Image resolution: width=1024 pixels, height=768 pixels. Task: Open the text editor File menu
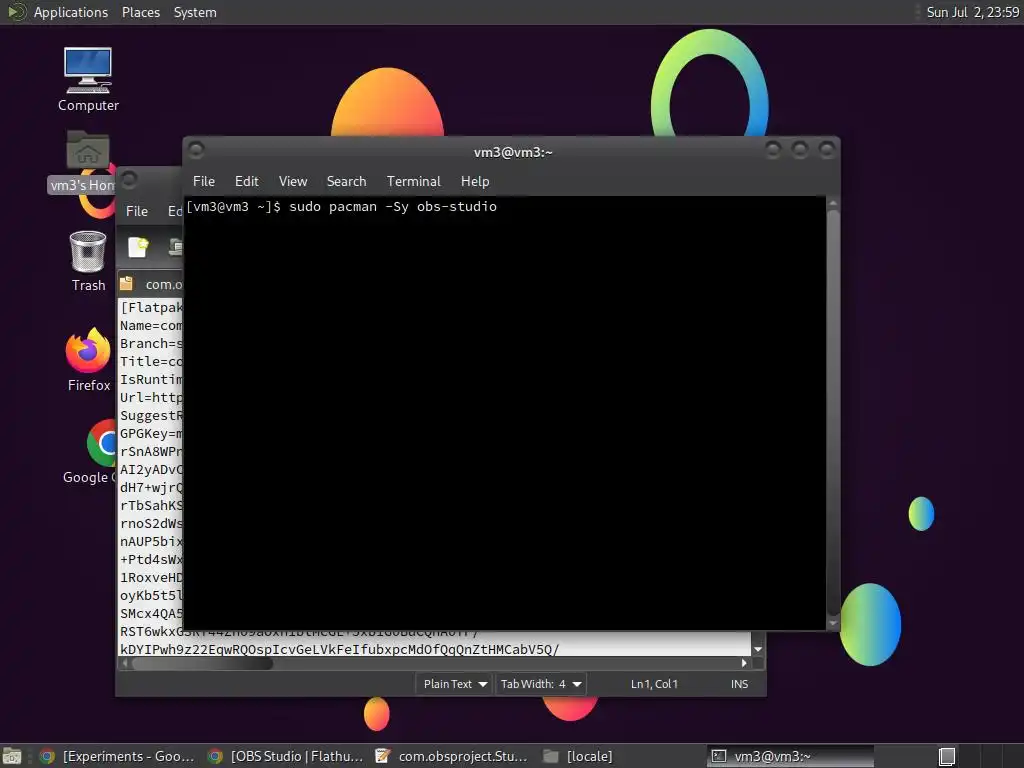tap(136, 211)
